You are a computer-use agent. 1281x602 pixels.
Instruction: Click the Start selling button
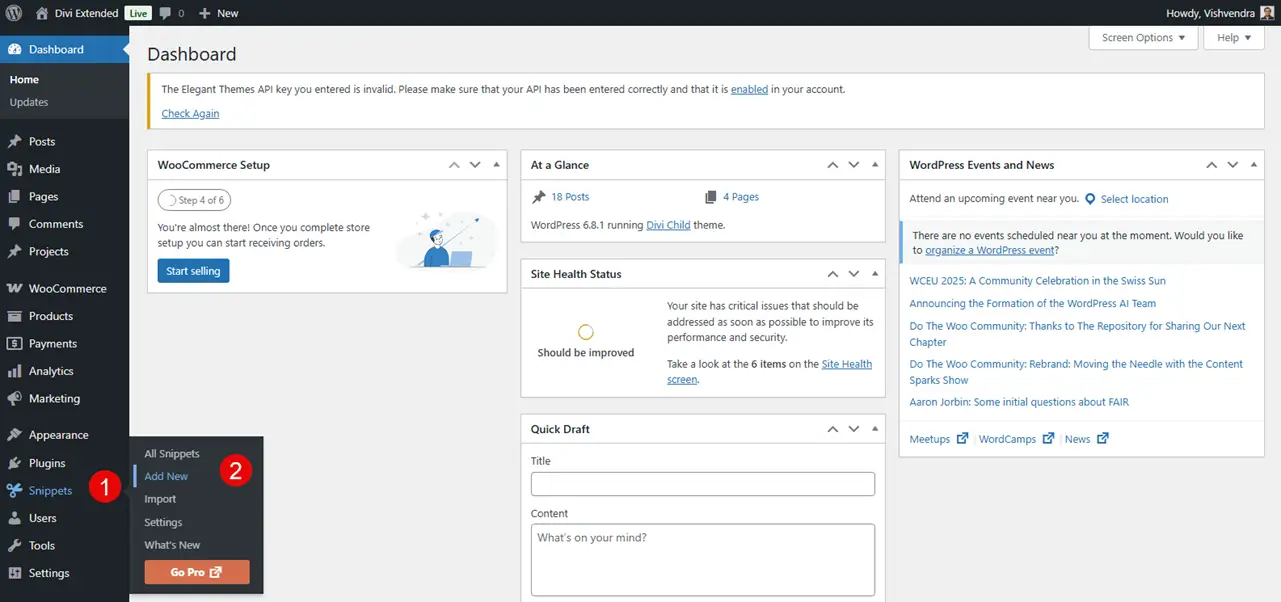coord(193,271)
